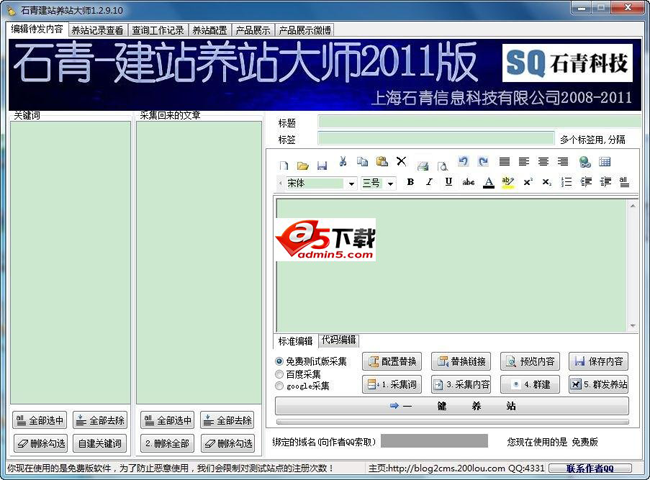This screenshot has width=650, height=480.
Task: Toggle underline formatting
Action: click(449, 182)
